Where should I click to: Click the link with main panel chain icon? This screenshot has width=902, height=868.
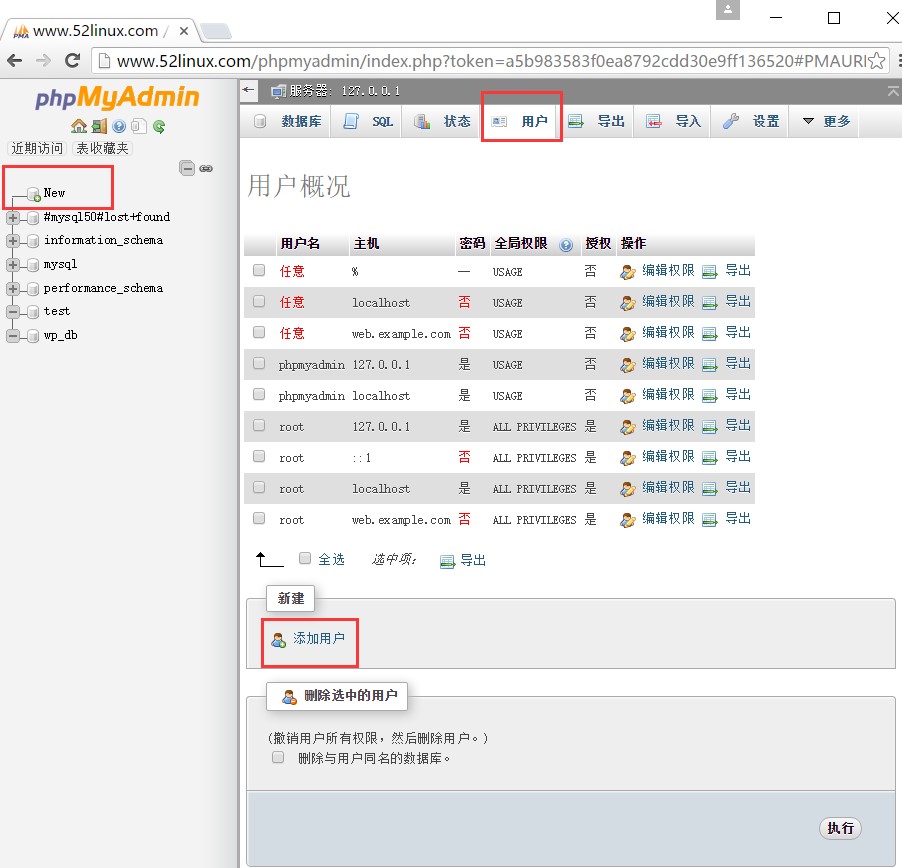[206, 169]
